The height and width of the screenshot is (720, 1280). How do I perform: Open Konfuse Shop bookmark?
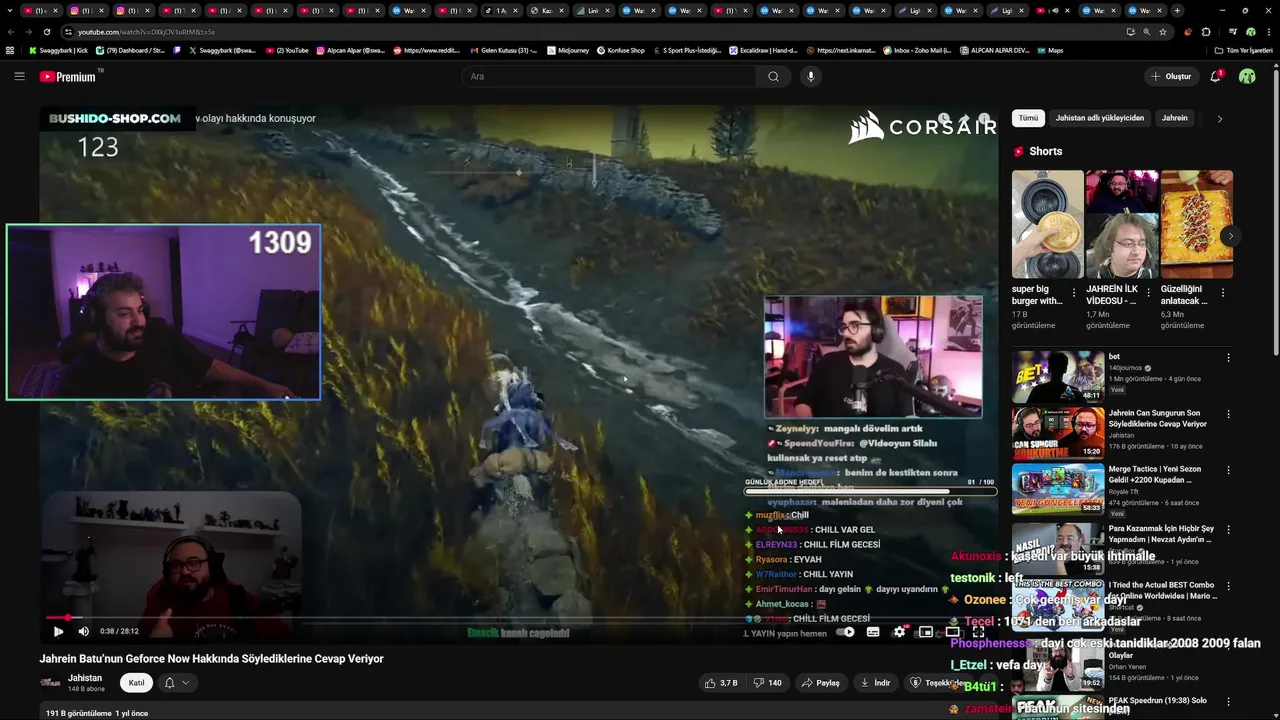point(621,50)
